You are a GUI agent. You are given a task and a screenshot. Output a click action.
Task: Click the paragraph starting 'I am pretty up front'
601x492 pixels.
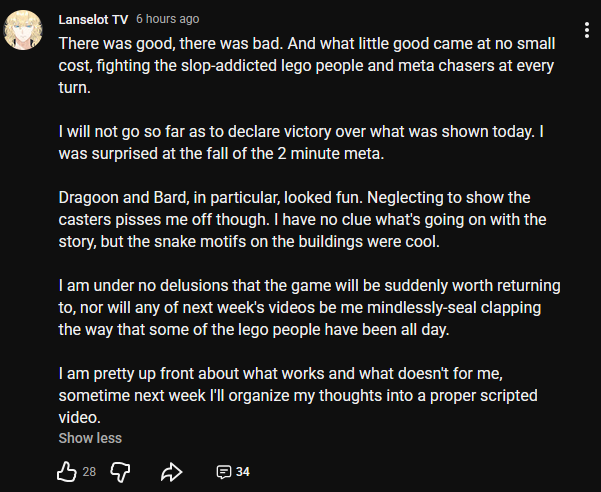298,395
